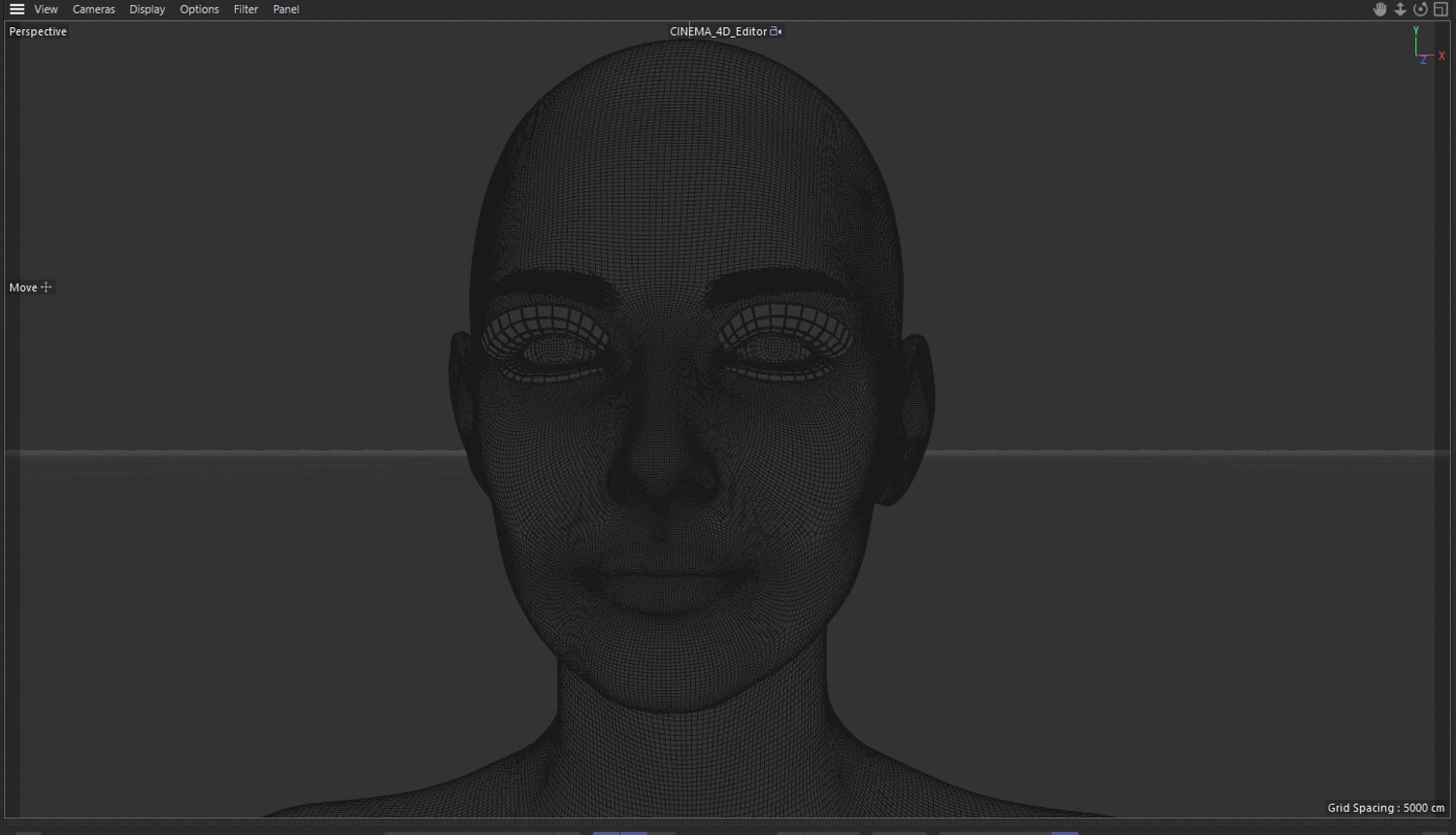Click the CINEMA_4D_Editor camera name
The width and height of the screenshot is (1456, 835).
click(718, 31)
